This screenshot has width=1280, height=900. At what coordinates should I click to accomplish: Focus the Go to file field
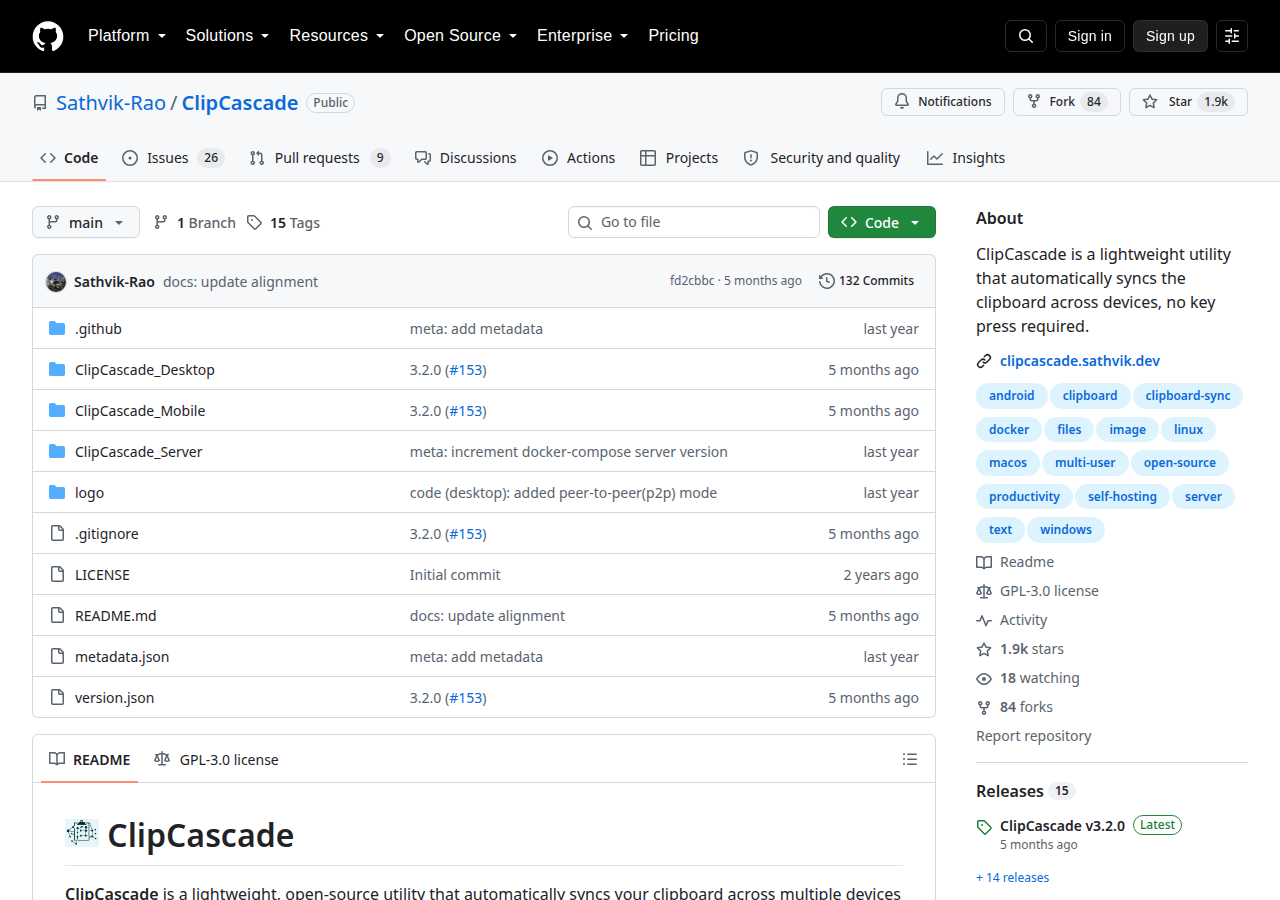694,222
